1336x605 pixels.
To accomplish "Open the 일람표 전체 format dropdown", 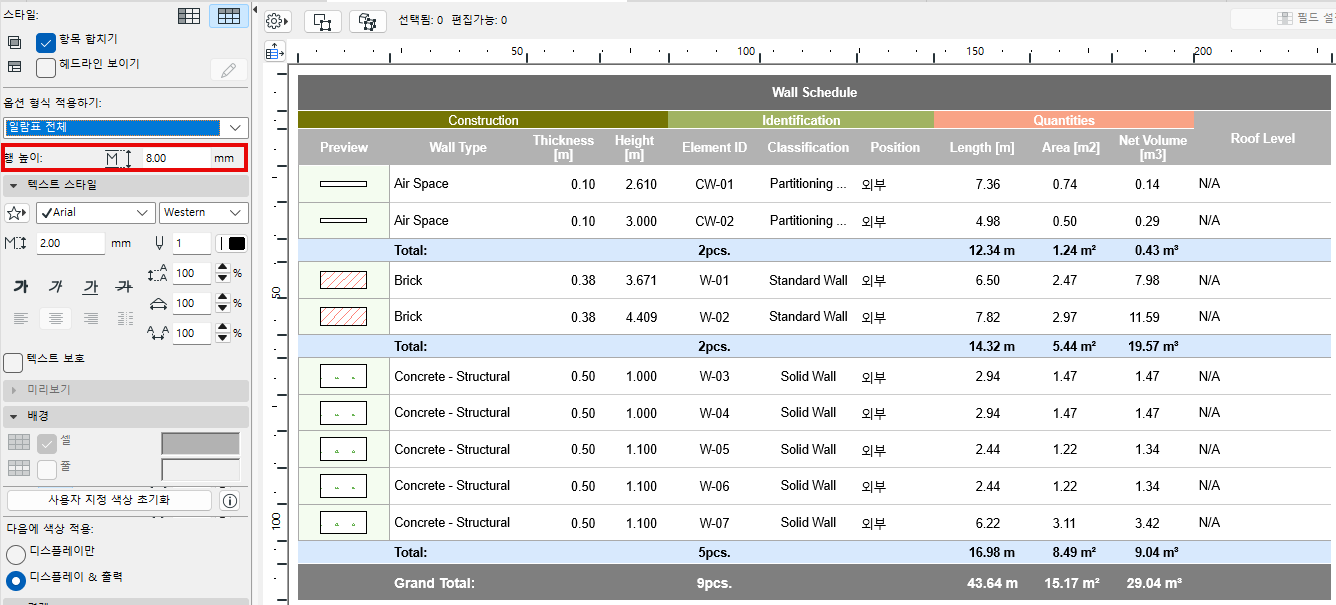I will coord(125,127).
